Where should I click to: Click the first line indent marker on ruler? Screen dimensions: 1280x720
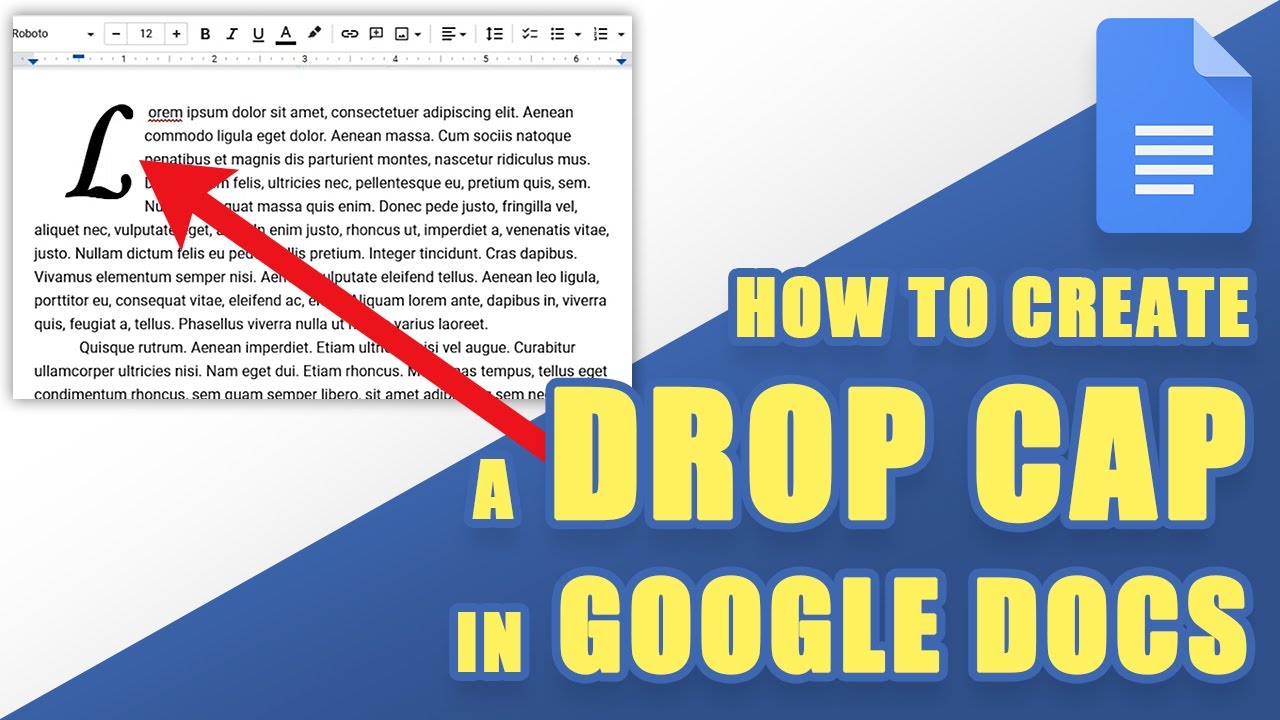click(x=78, y=56)
